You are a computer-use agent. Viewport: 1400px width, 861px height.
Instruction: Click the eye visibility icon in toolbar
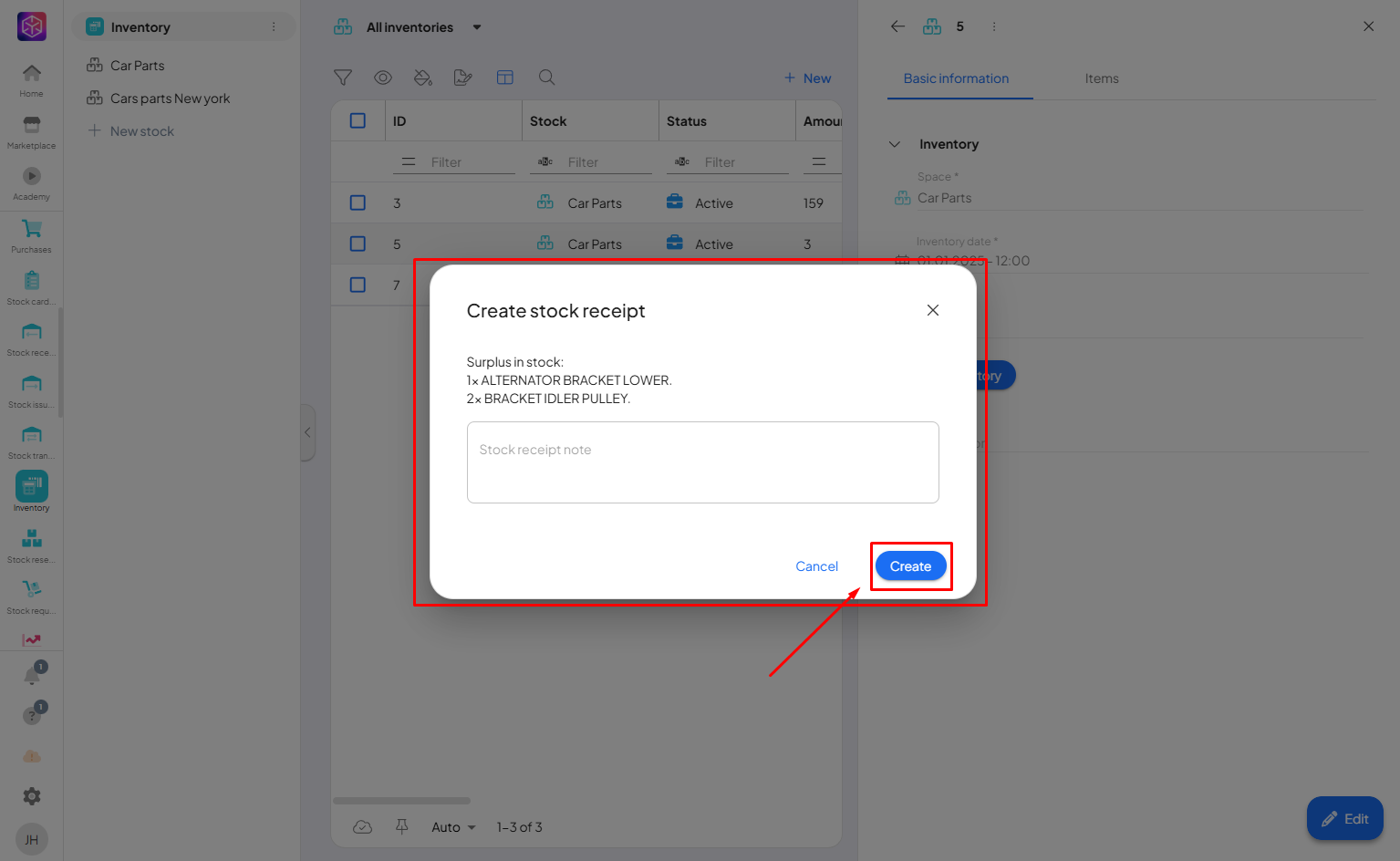tap(383, 78)
